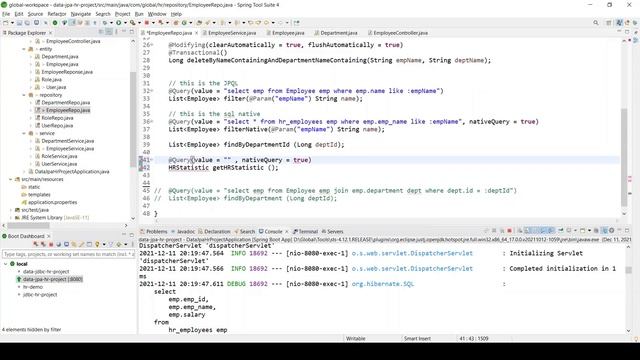Click the Save All toolbar icon
Image resolution: width=640 pixels, height=360 pixels.
point(27,23)
